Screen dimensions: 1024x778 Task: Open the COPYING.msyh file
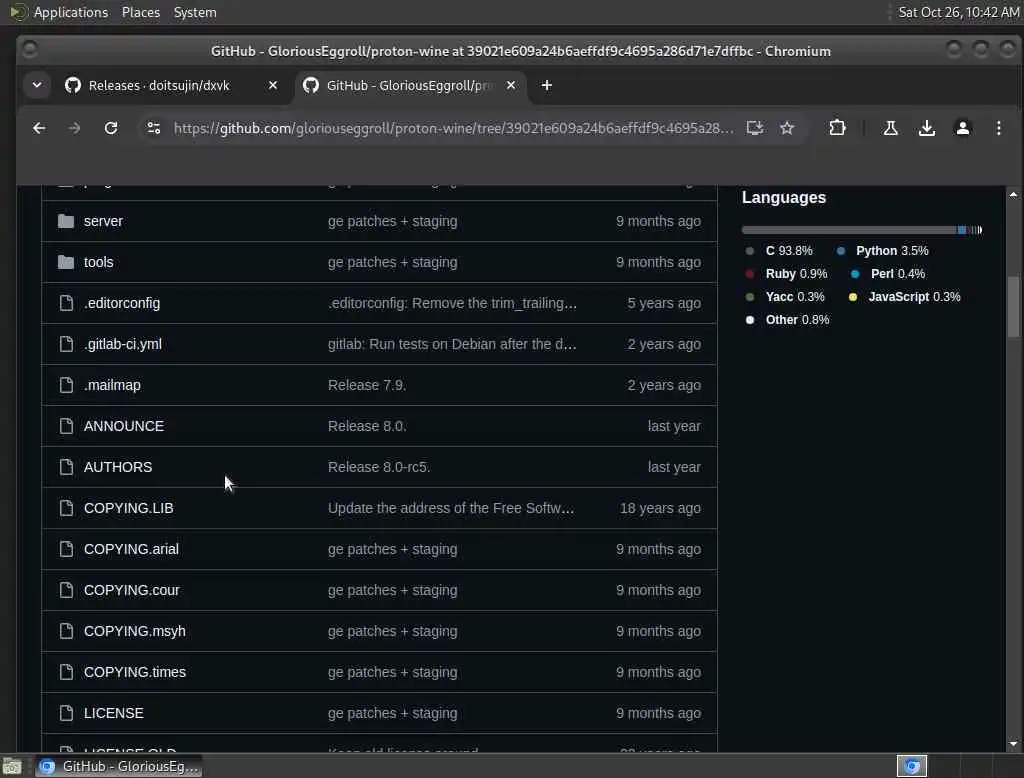[135, 631]
